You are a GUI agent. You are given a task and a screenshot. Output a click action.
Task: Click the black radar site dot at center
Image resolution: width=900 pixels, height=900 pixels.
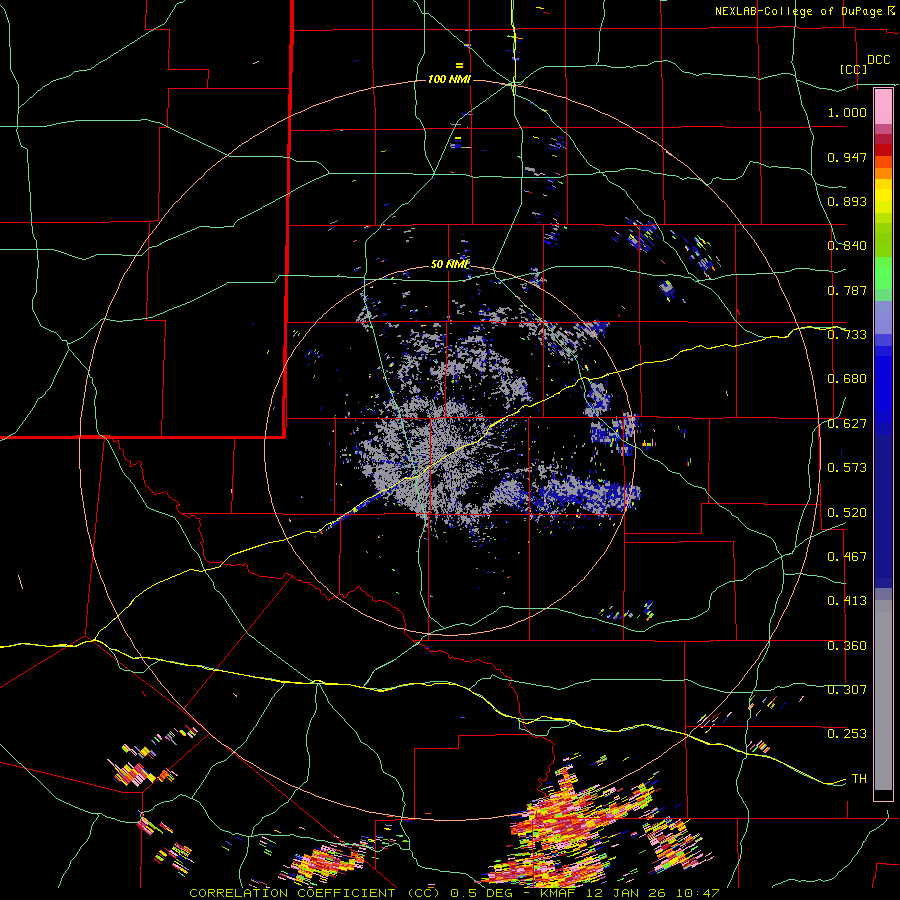pos(451,448)
